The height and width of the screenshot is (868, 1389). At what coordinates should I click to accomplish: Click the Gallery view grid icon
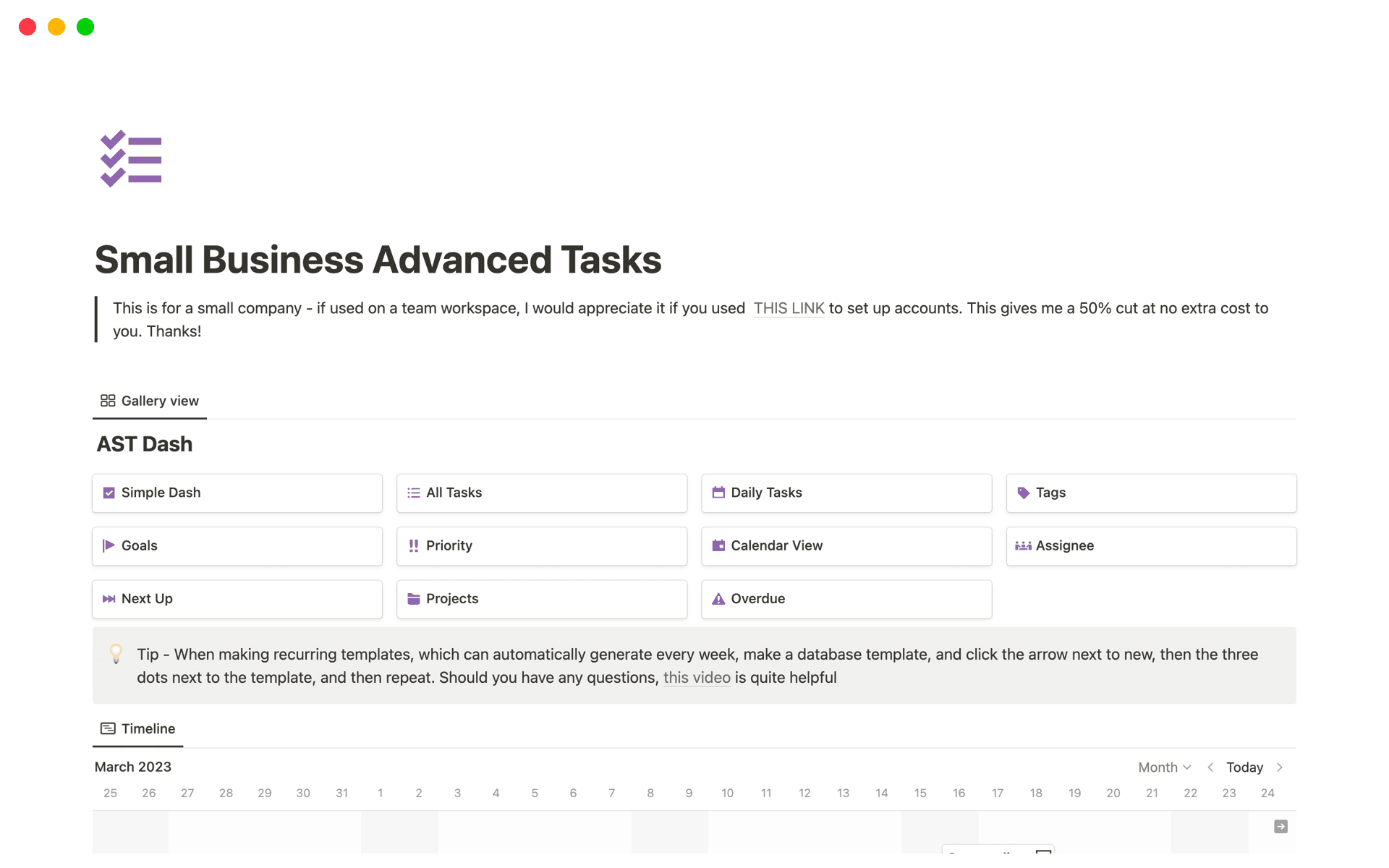[x=108, y=400]
